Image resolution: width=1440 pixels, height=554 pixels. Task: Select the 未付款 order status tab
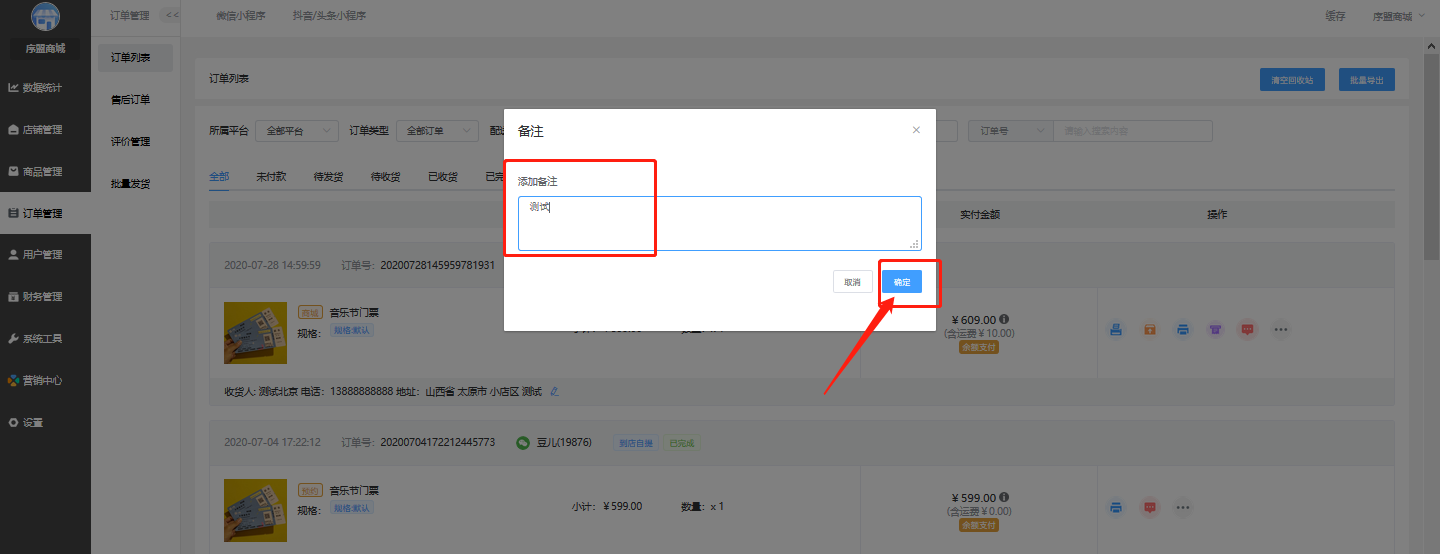point(271,177)
